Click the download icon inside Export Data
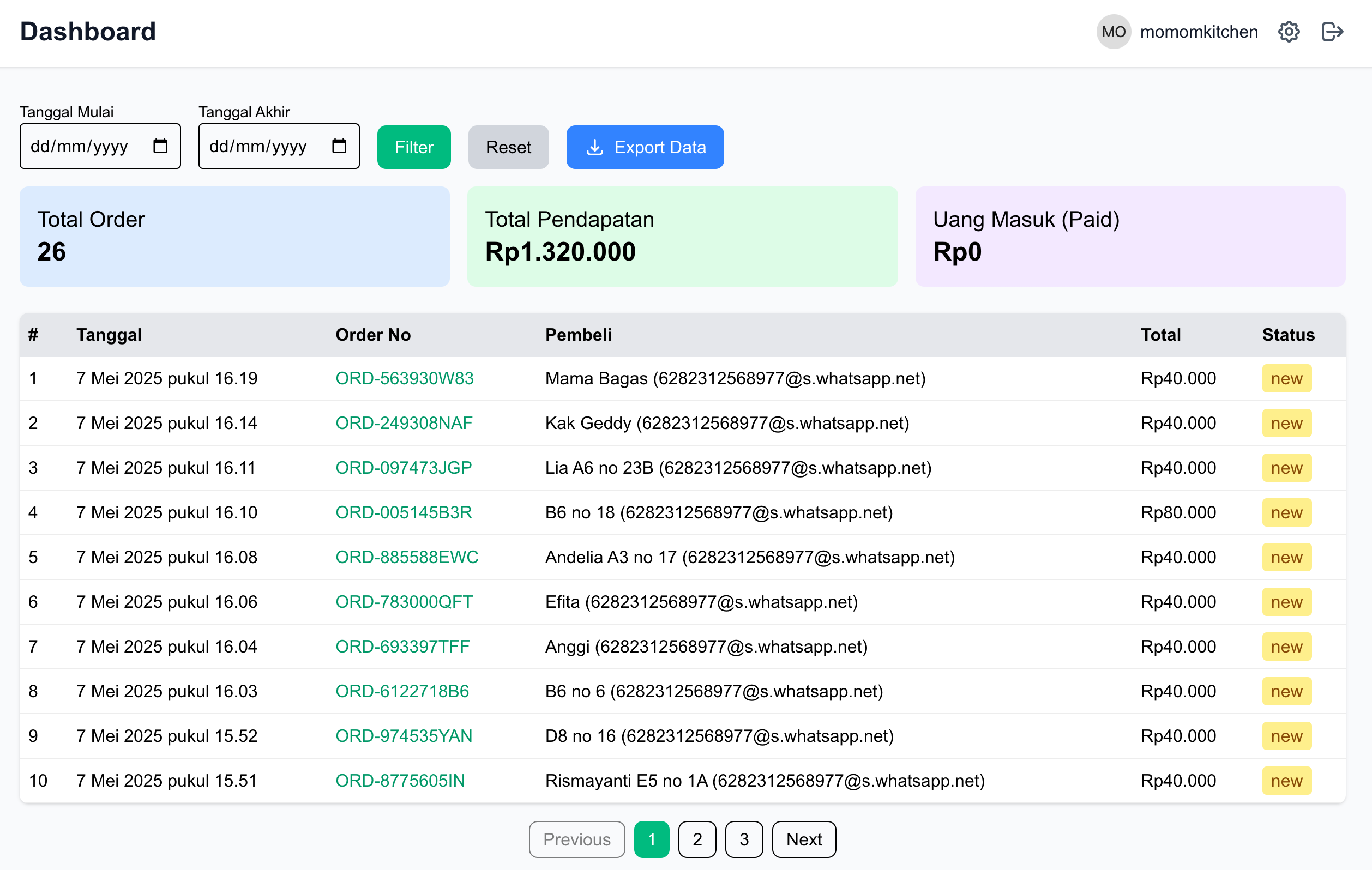The width and height of the screenshot is (1372, 870). [594, 147]
